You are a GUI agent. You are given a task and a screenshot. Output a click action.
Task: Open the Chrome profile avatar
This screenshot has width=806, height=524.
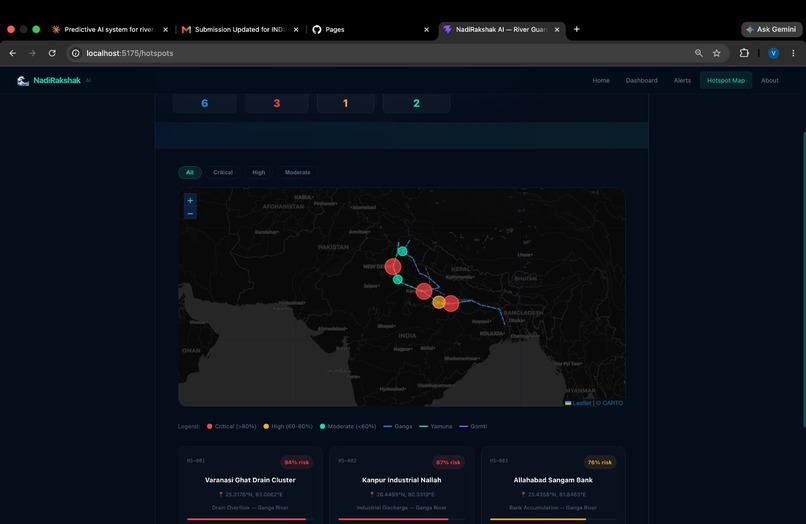click(773, 53)
